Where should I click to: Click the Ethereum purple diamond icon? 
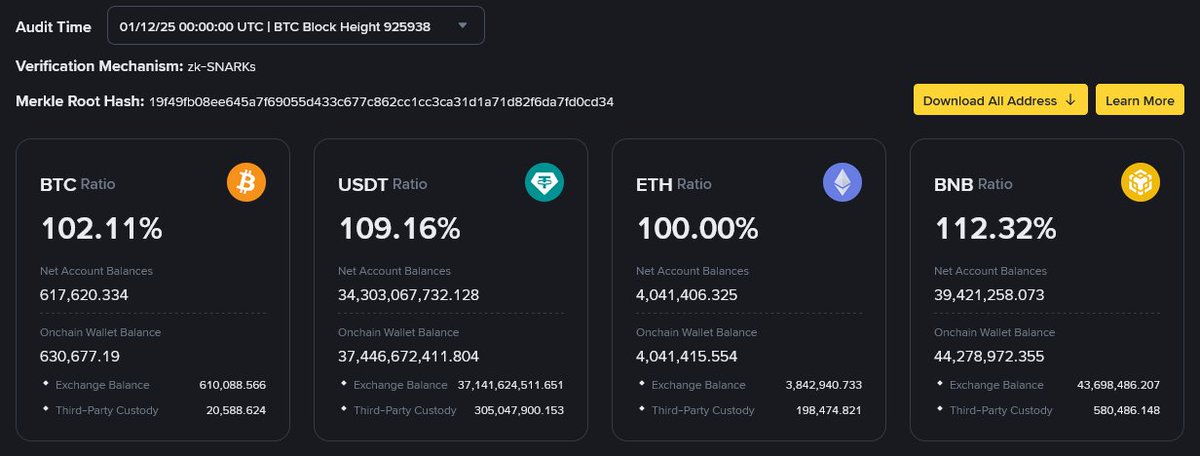[842, 183]
